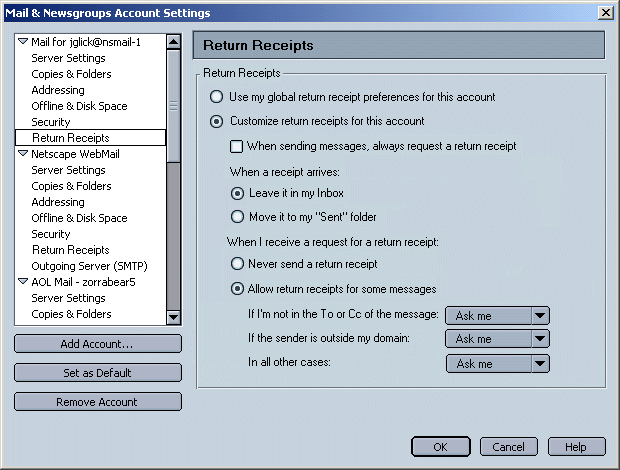Click Remove Account button

98,402
